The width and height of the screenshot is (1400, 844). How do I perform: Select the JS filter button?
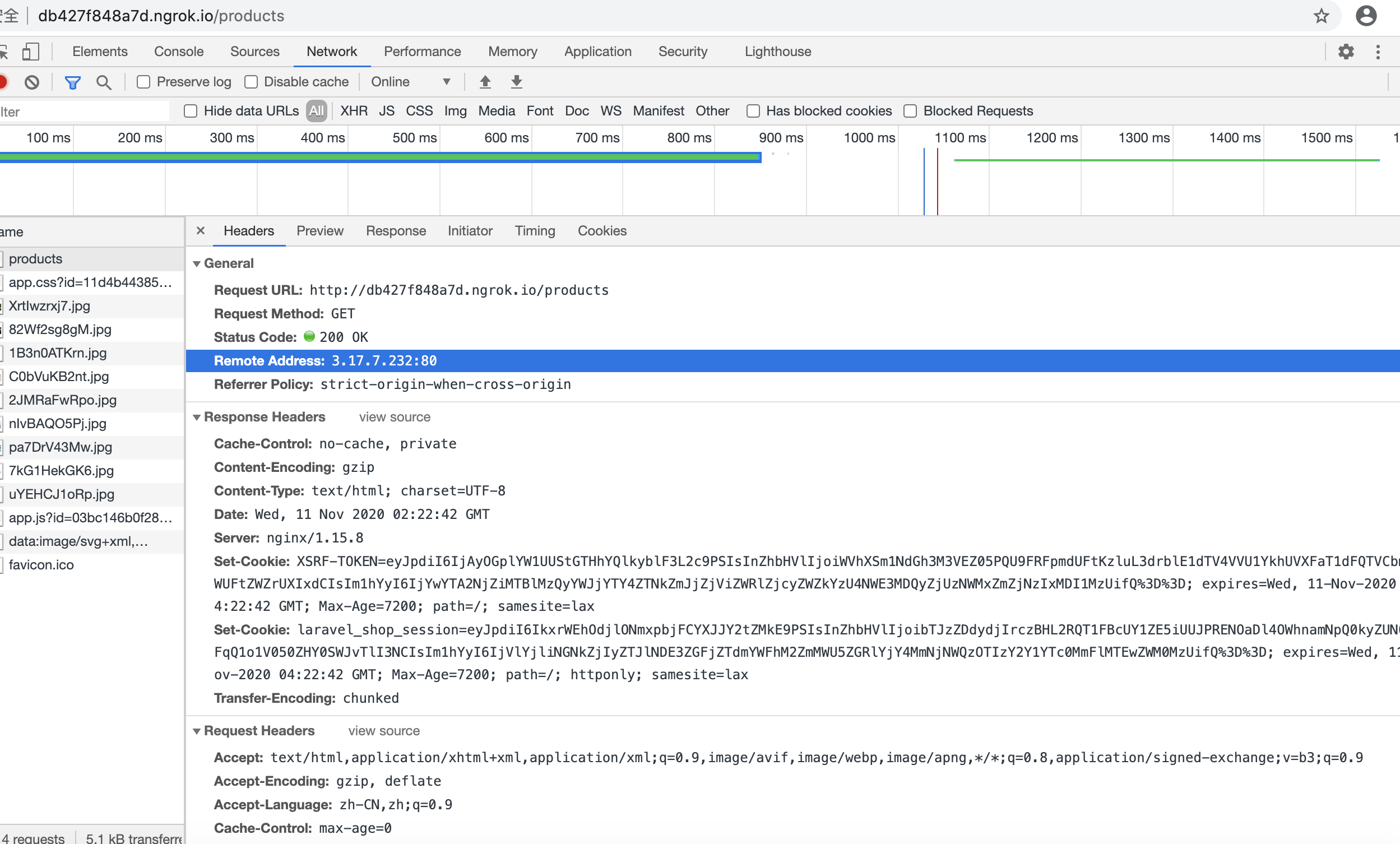pyautogui.click(x=386, y=110)
